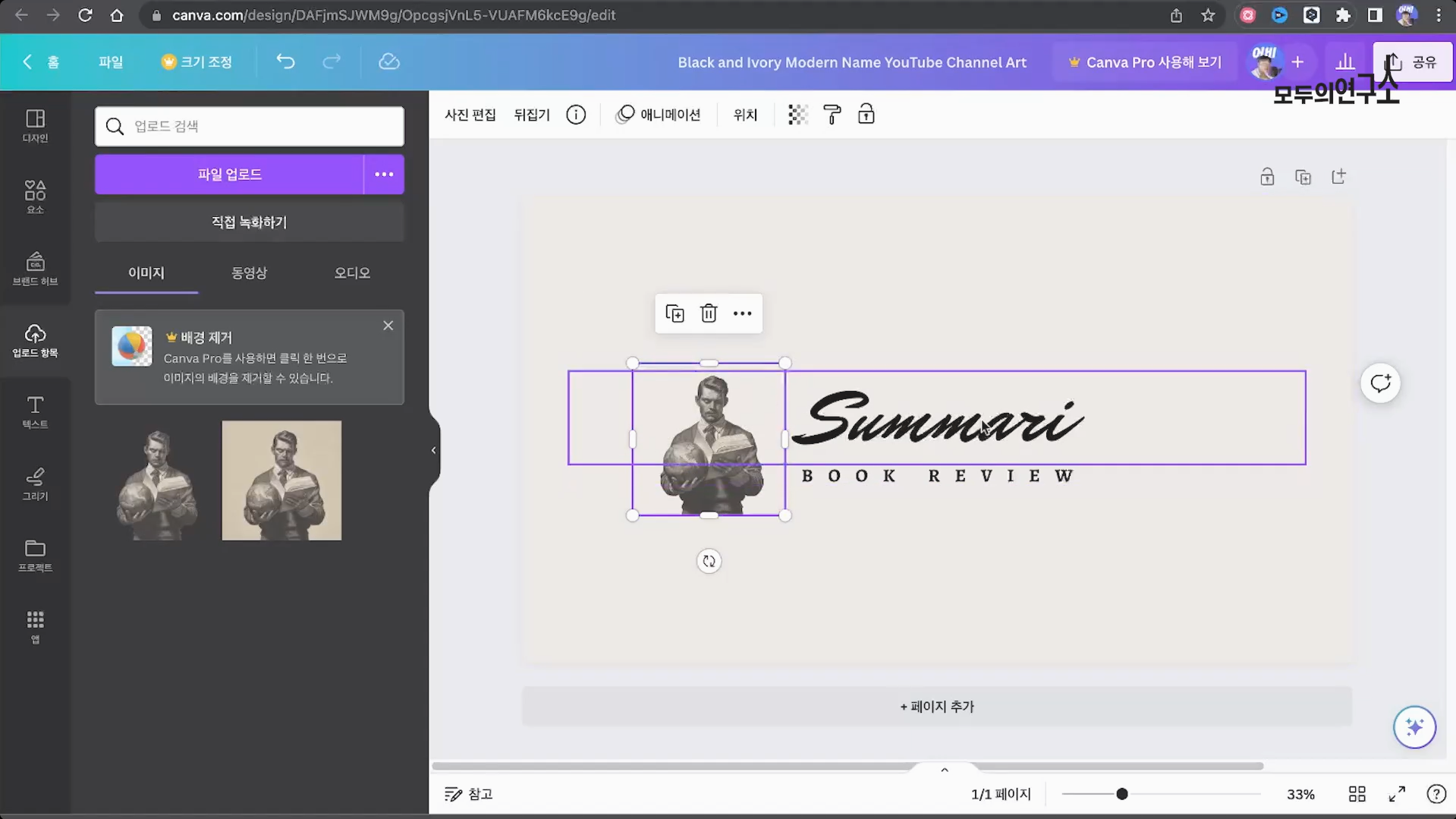Click the zoom slider handle
The image size is (1456, 819).
click(1121, 794)
